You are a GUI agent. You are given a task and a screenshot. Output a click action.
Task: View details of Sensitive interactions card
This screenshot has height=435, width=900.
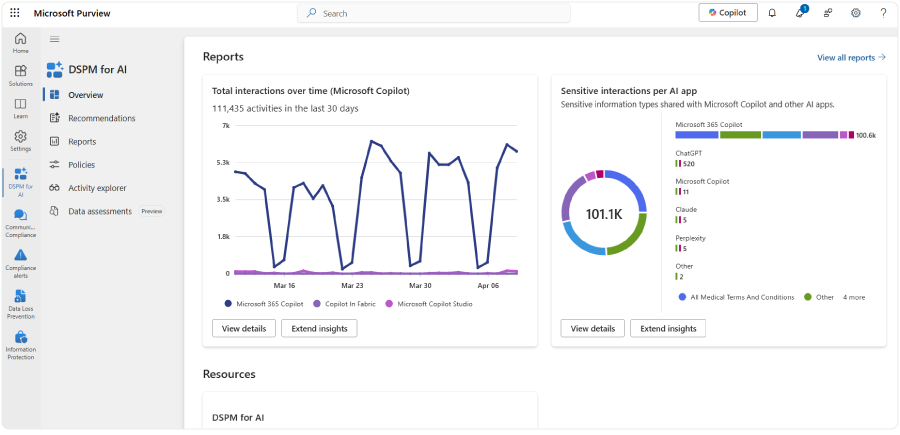(592, 328)
